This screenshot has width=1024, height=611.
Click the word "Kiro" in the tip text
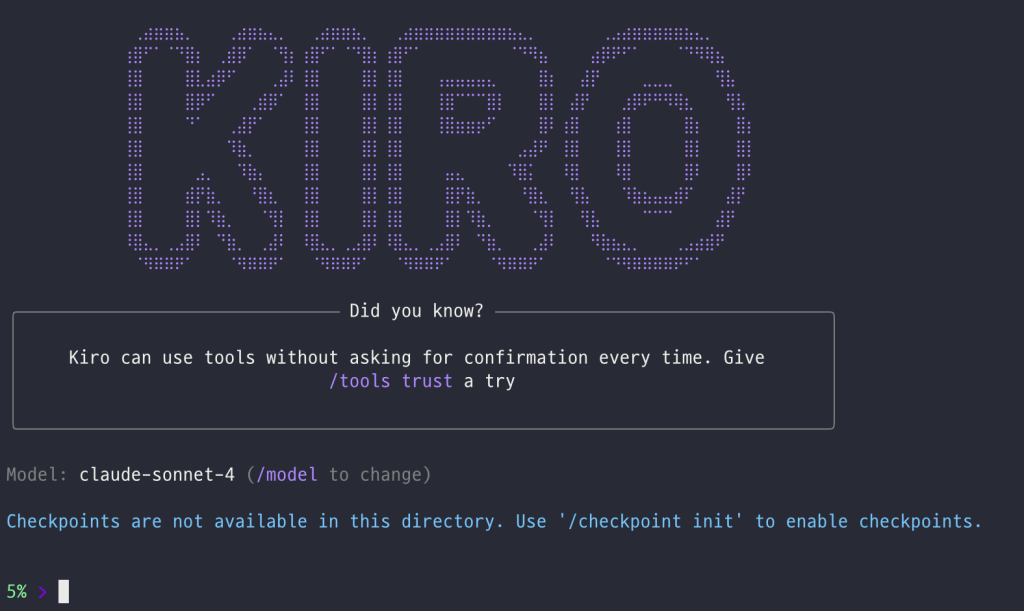pos(91,357)
